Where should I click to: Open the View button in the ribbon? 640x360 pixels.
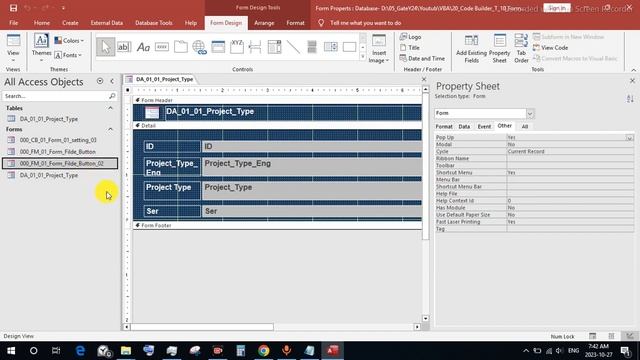(13, 48)
